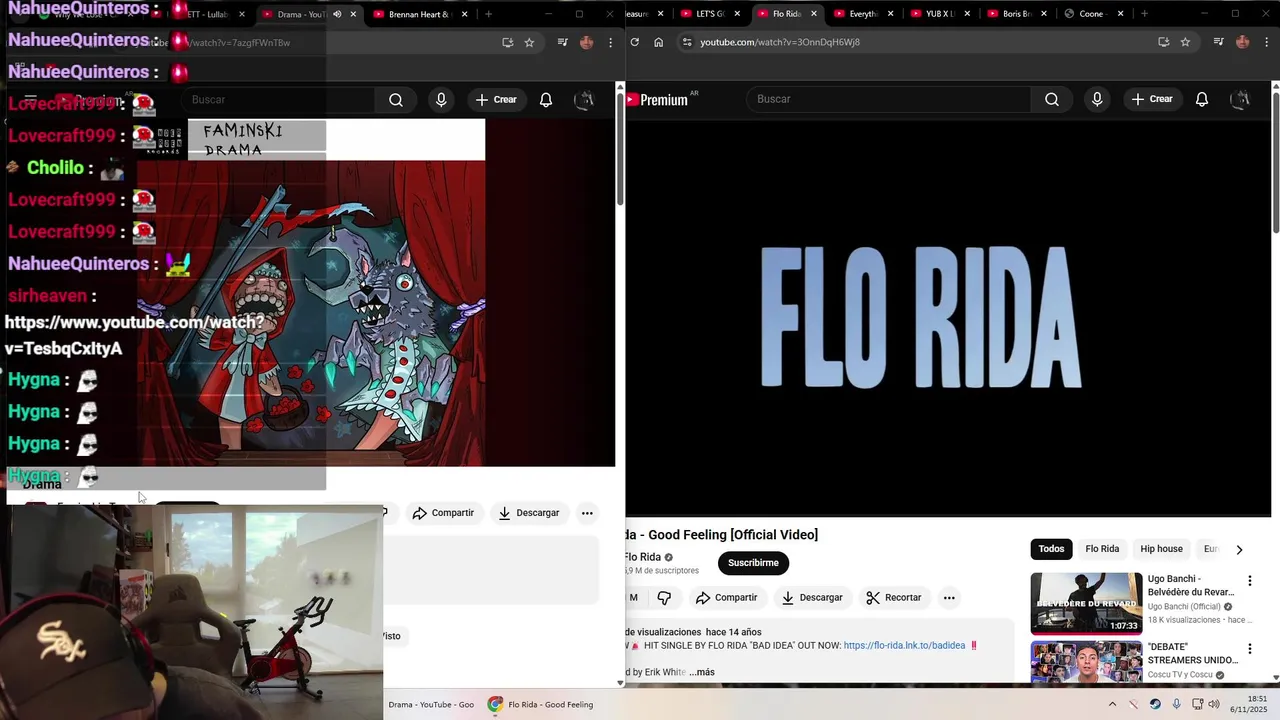Screen dimensions: 1280x720
Task: Open account avatar in left YouTube window
Action: point(584,100)
